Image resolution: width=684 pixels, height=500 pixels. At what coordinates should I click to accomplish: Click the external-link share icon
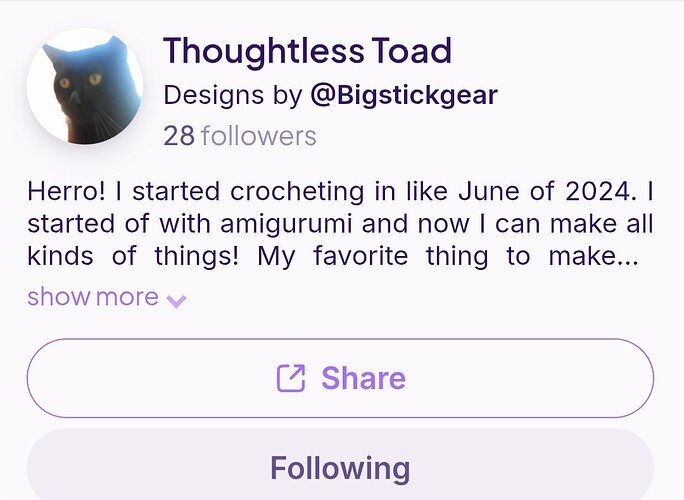tap(290, 378)
